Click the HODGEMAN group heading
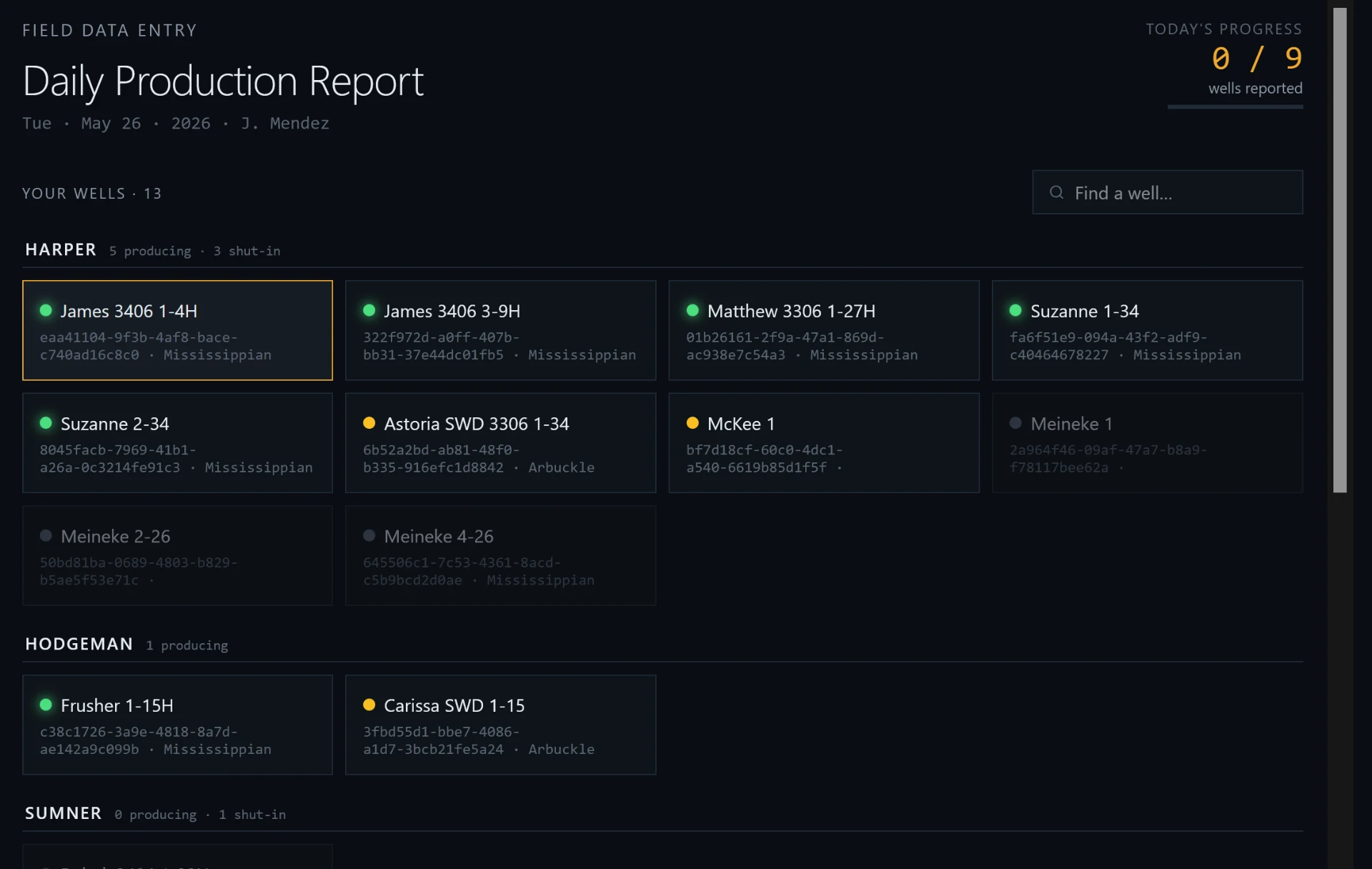Screen dimensions: 1372x869 (79, 644)
